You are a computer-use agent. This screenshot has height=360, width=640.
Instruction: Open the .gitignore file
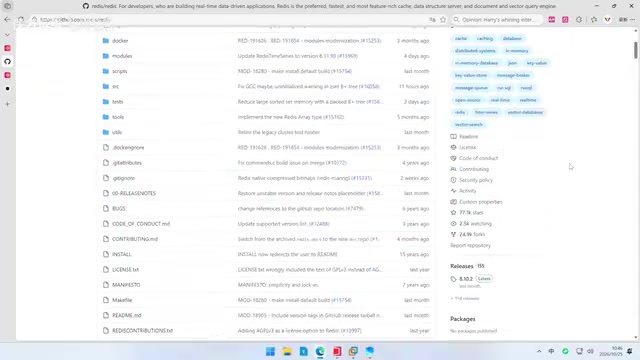pos(123,178)
